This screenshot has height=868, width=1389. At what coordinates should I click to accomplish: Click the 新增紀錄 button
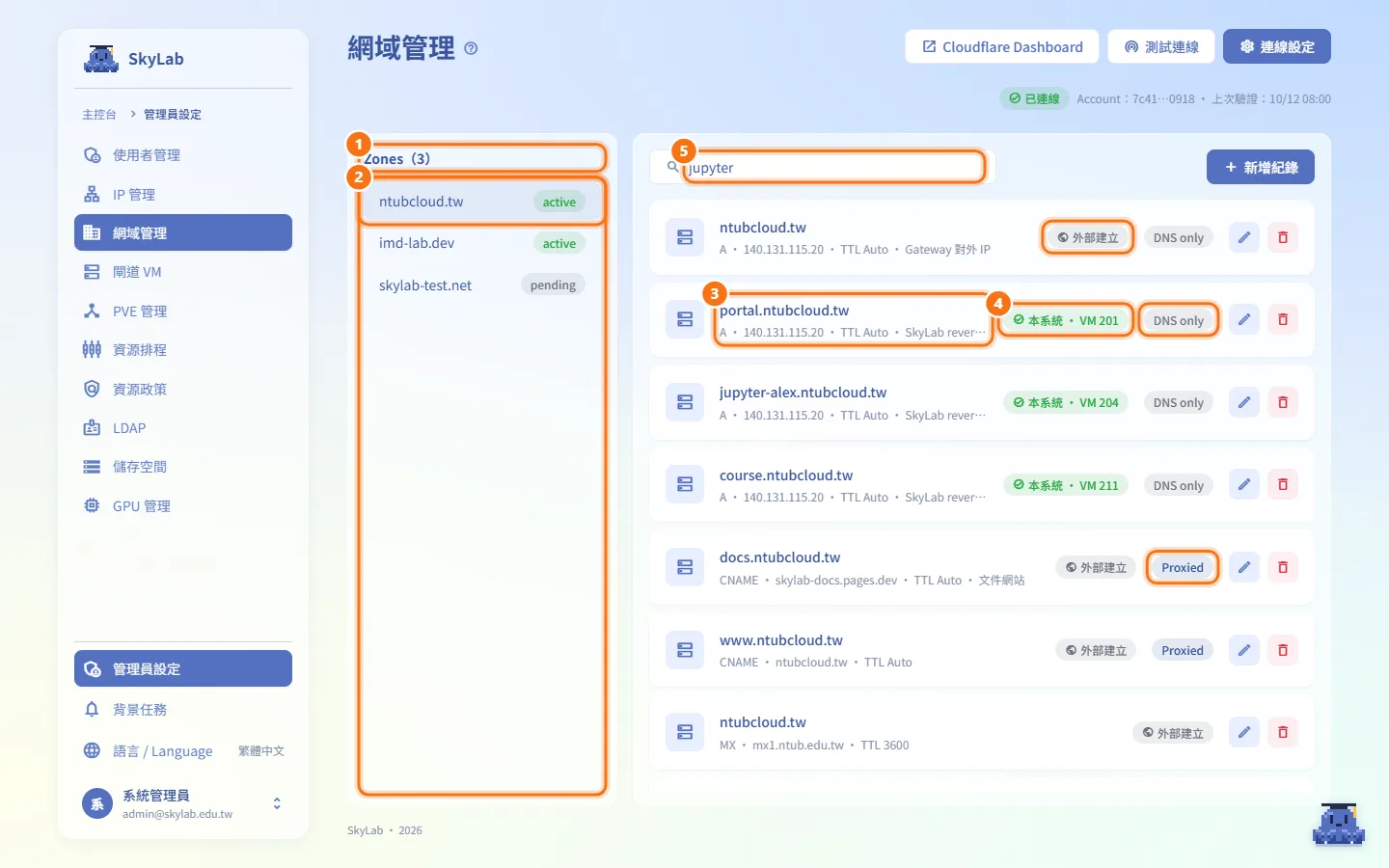pyautogui.click(x=1261, y=167)
